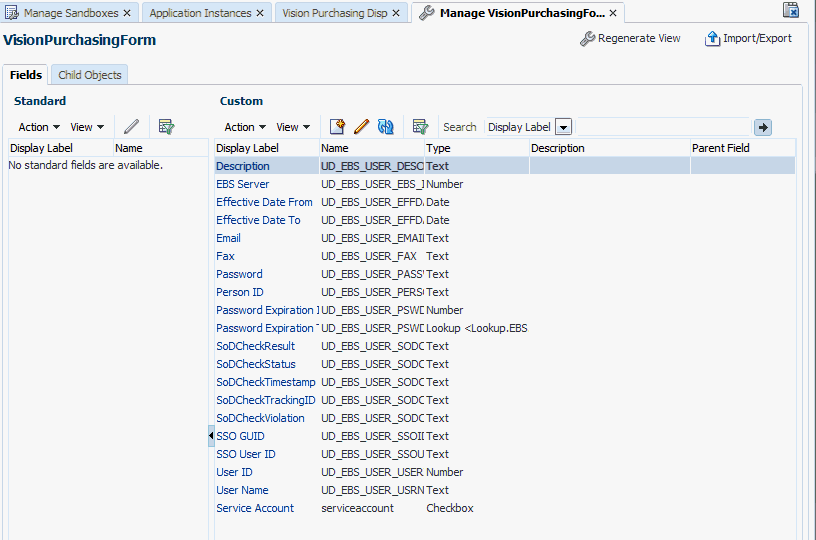Close the Vision Purchasing Disp tab
816x540 pixels.
point(396,13)
